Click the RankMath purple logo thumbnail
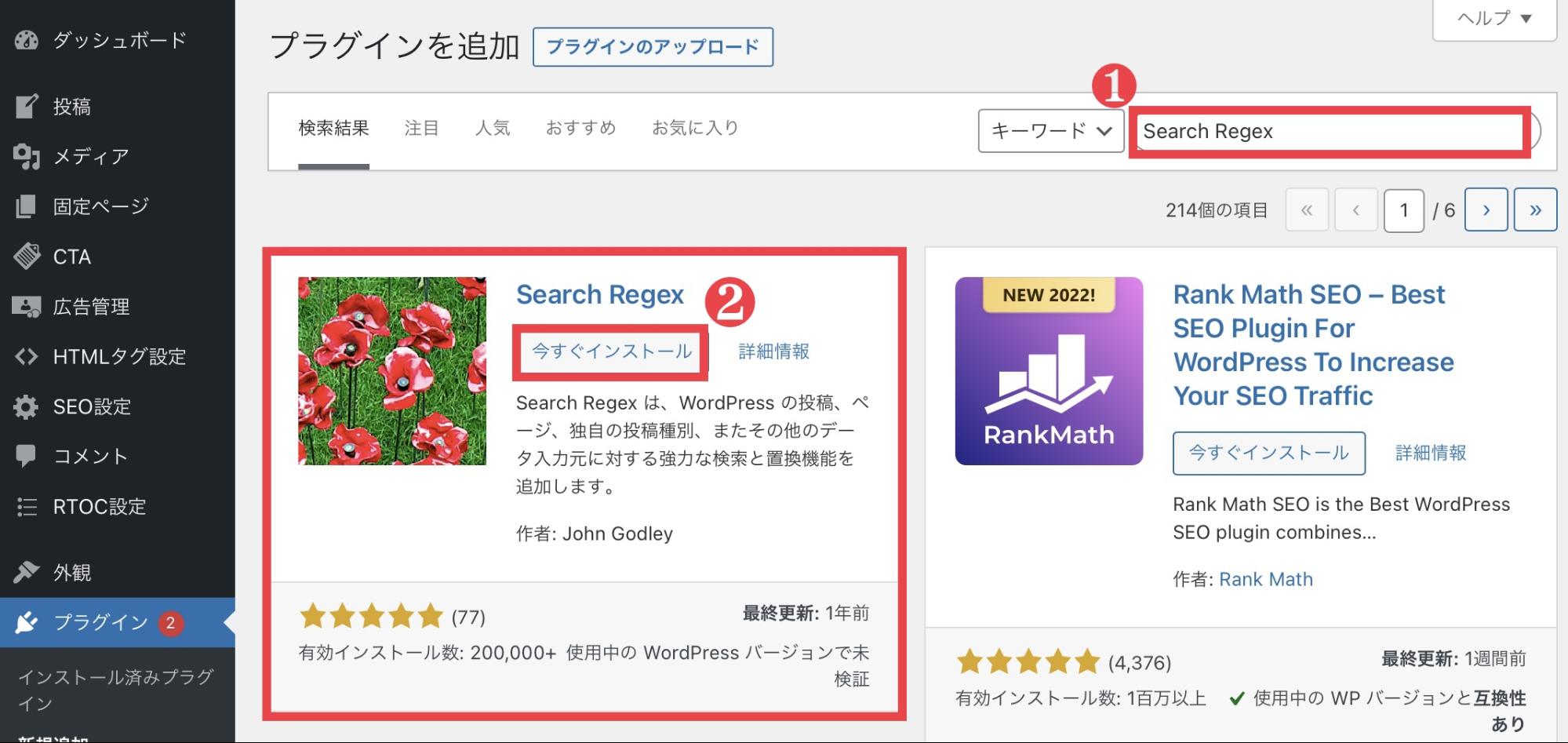 pyautogui.click(x=1049, y=371)
